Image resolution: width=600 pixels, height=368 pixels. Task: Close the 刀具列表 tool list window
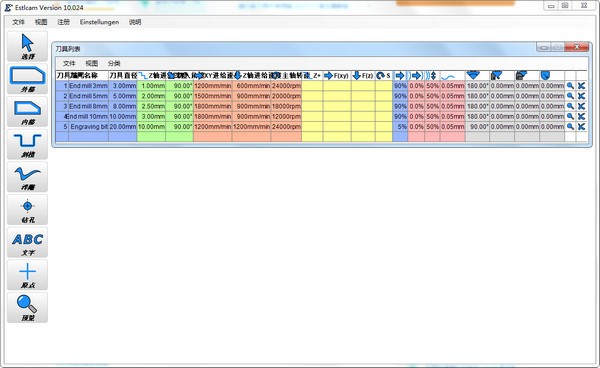coord(577,47)
